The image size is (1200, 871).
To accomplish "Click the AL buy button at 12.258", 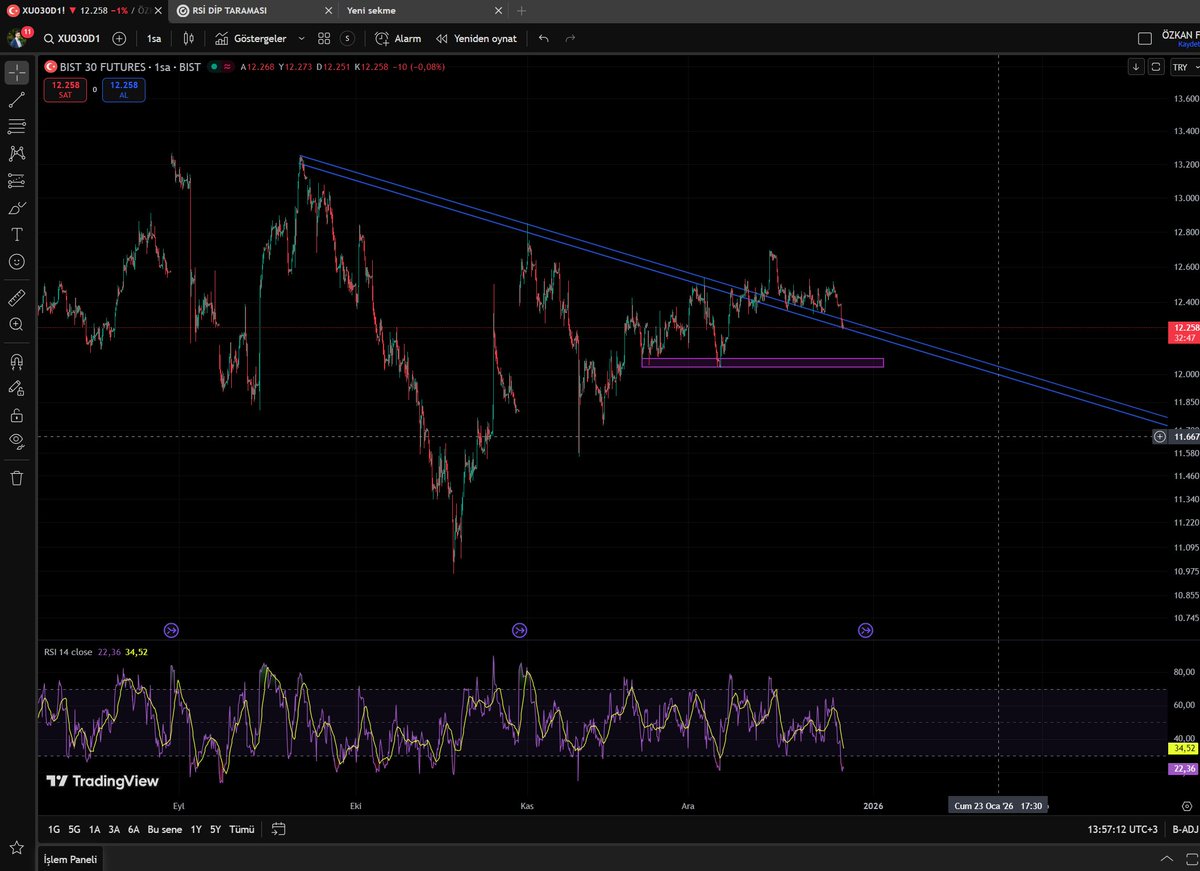I will [x=124, y=90].
